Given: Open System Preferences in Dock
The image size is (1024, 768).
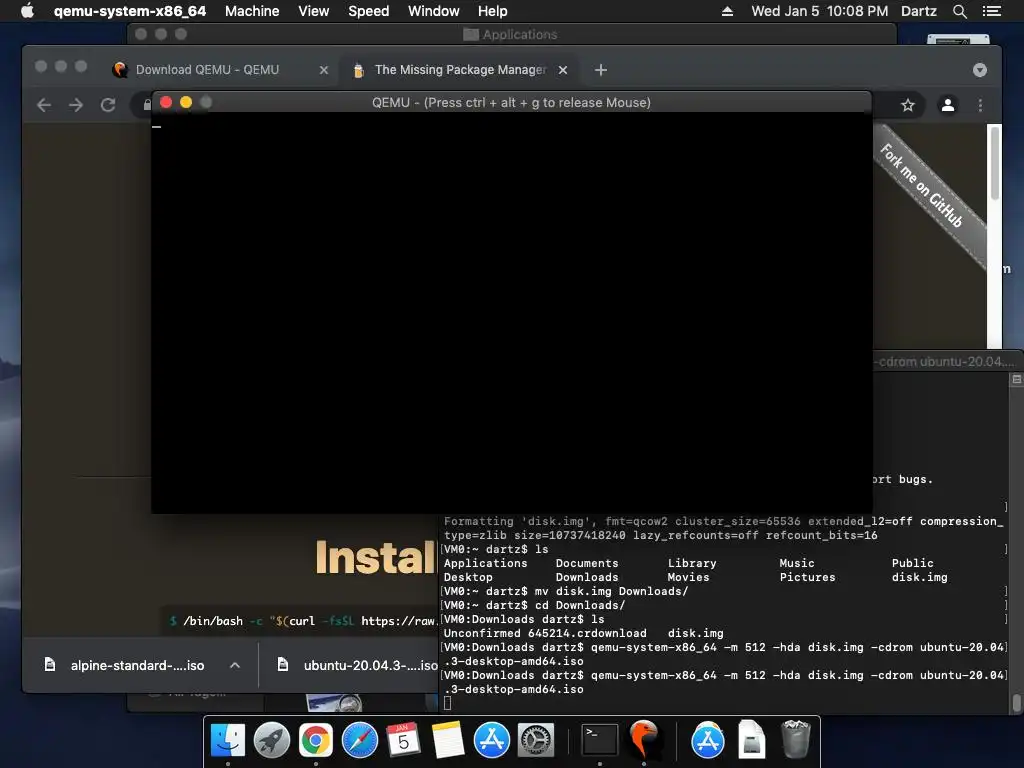Looking at the screenshot, I should (536, 740).
